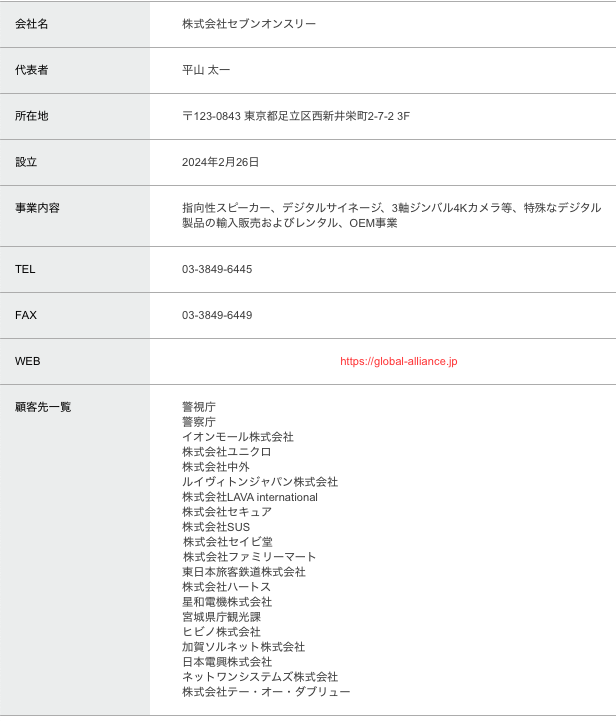Image resolution: width=616 pixels, height=721 pixels.
Task: Select client 警視庁 in the list
Action: [x=199, y=407]
